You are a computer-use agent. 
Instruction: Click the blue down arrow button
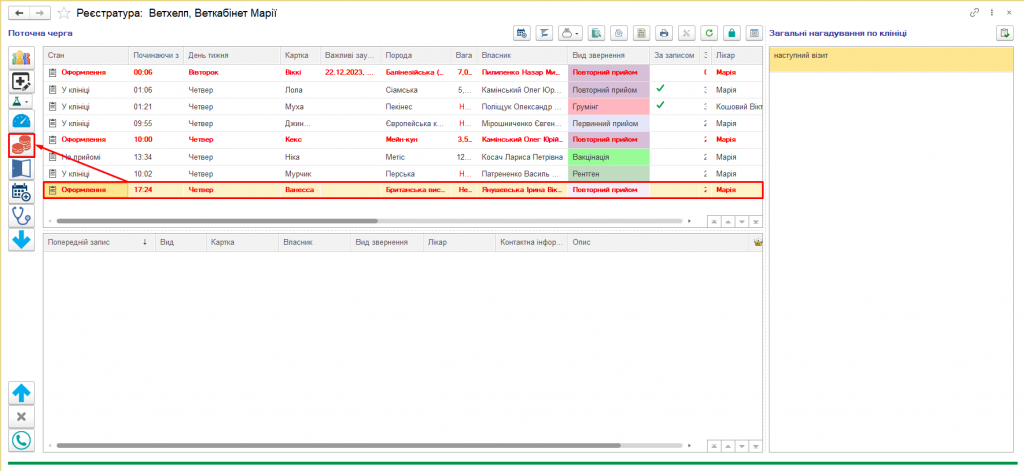(22, 239)
